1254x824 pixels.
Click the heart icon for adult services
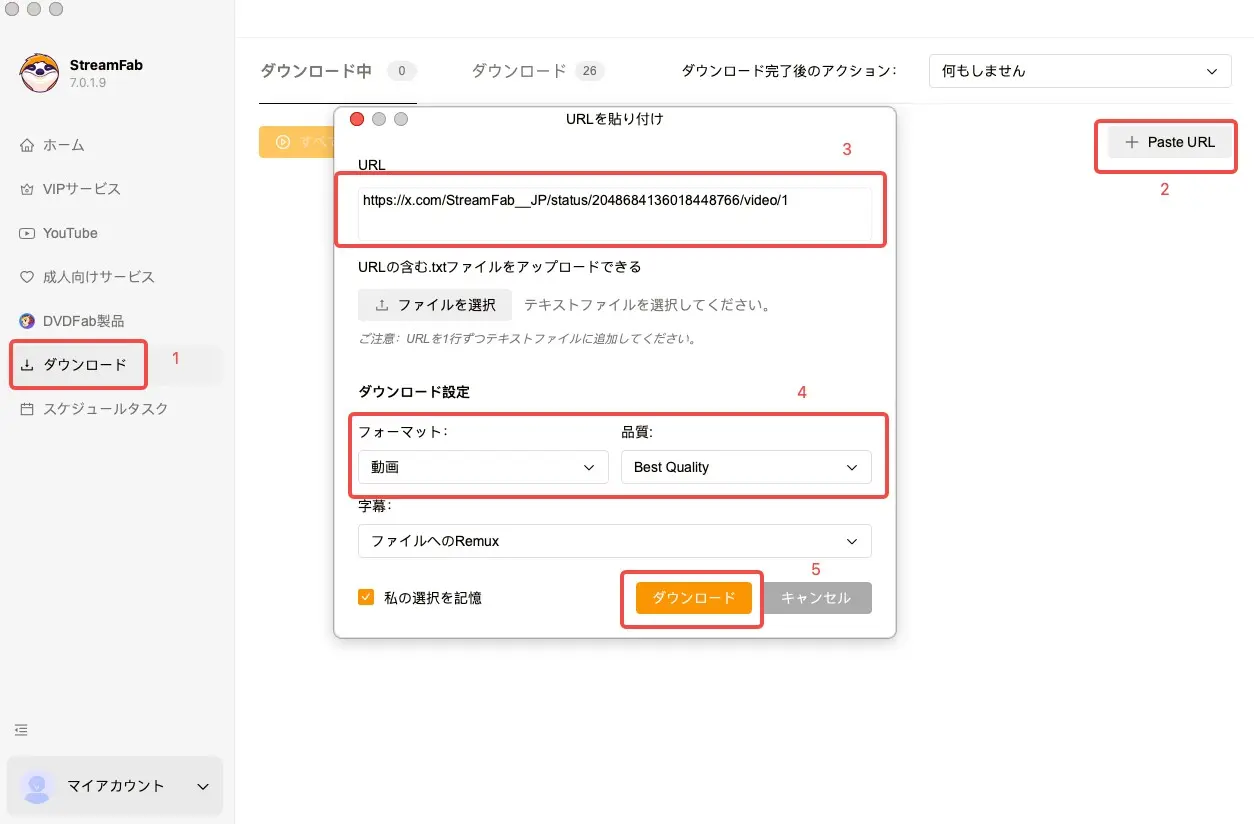(27, 277)
